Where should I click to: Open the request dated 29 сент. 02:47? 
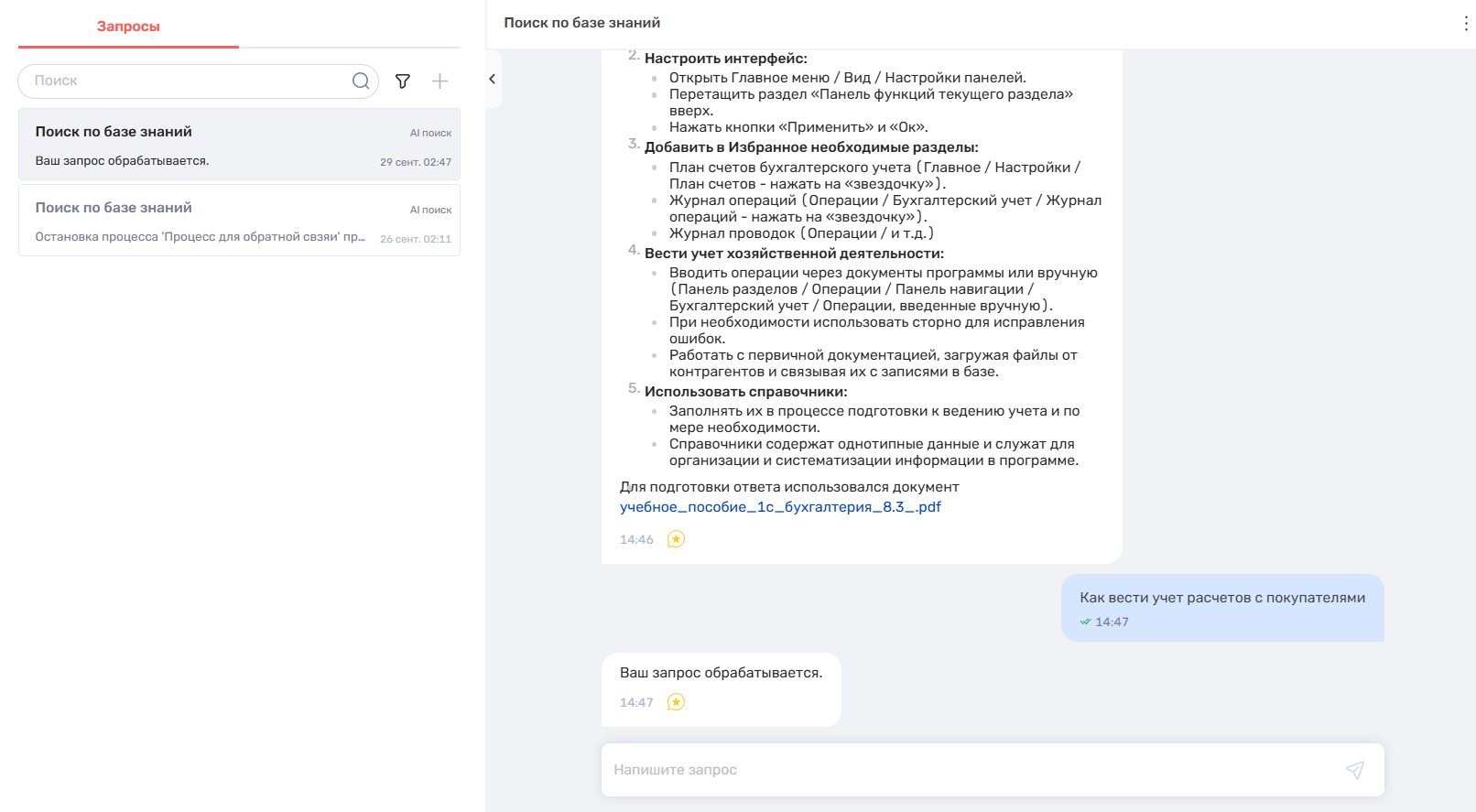pos(239,146)
